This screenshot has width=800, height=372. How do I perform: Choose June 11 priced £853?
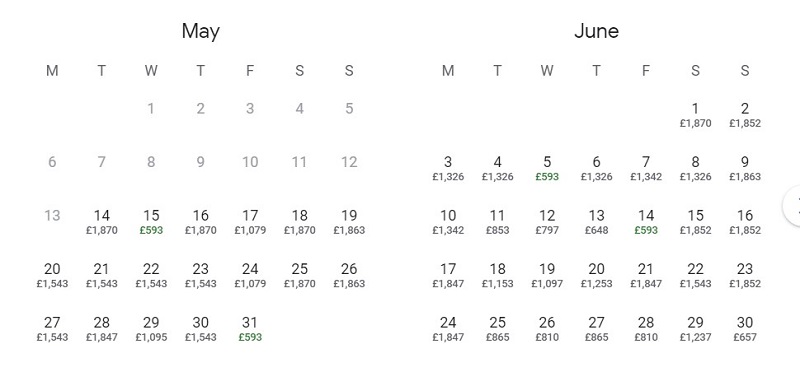click(497, 222)
